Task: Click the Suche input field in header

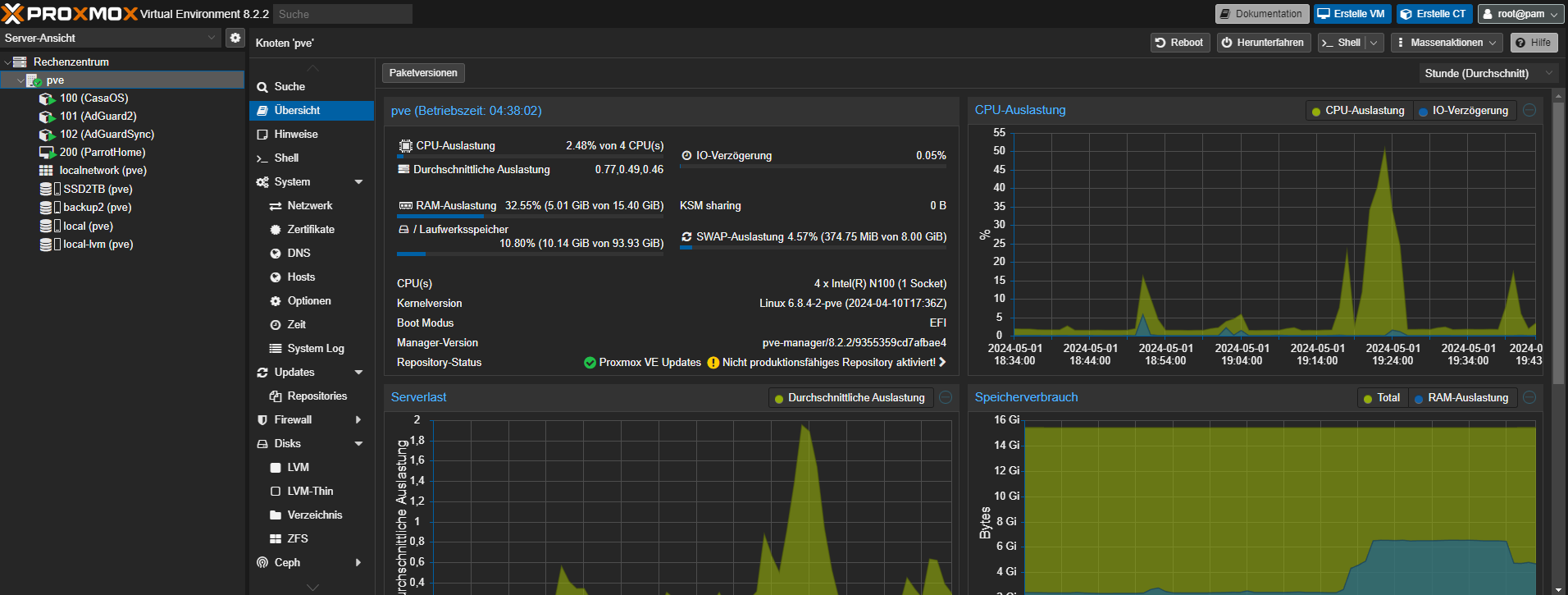Action: click(x=343, y=14)
